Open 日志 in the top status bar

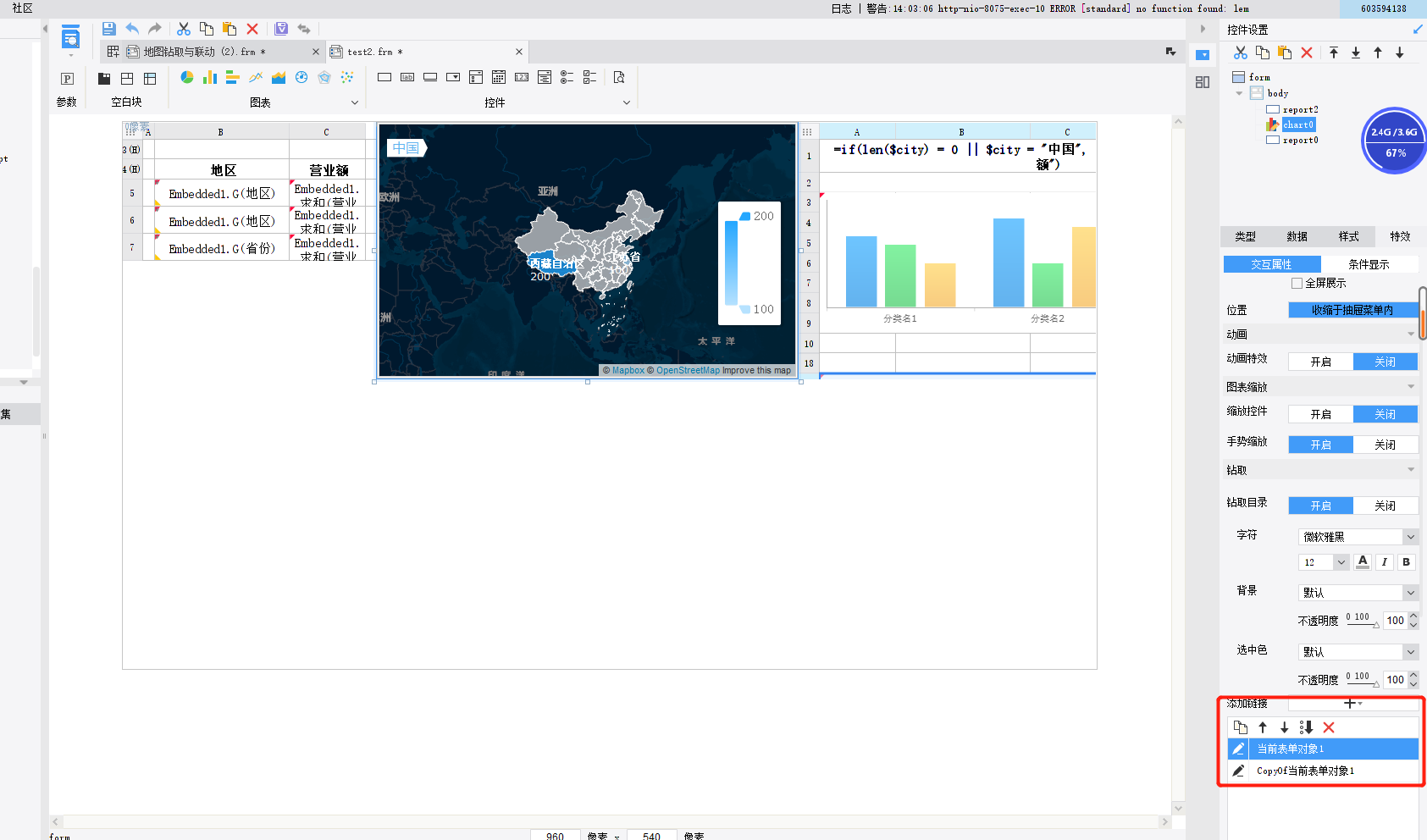coord(841,8)
